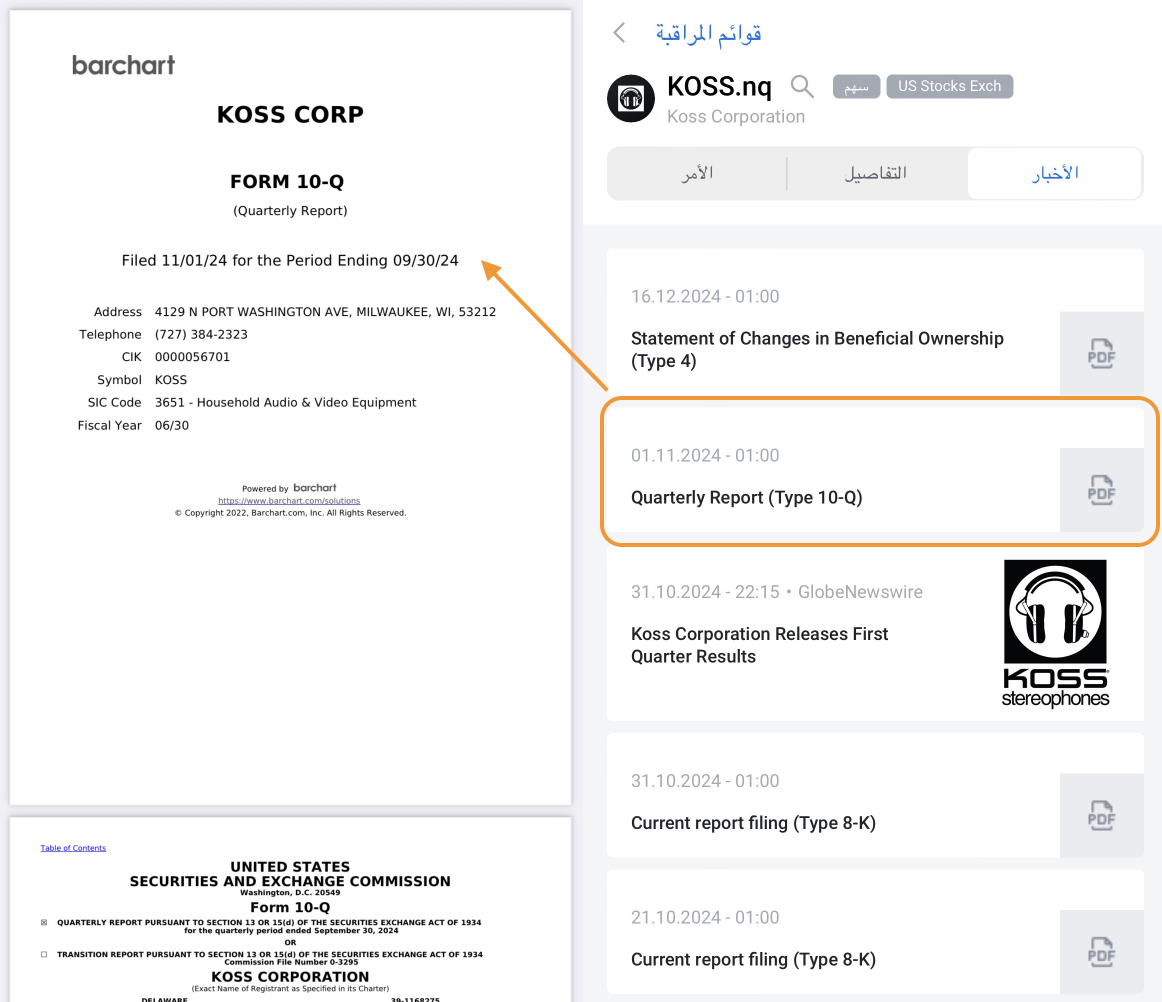
Task: Click the Fiscal Year 06/30 value
Action: point(171,425)
